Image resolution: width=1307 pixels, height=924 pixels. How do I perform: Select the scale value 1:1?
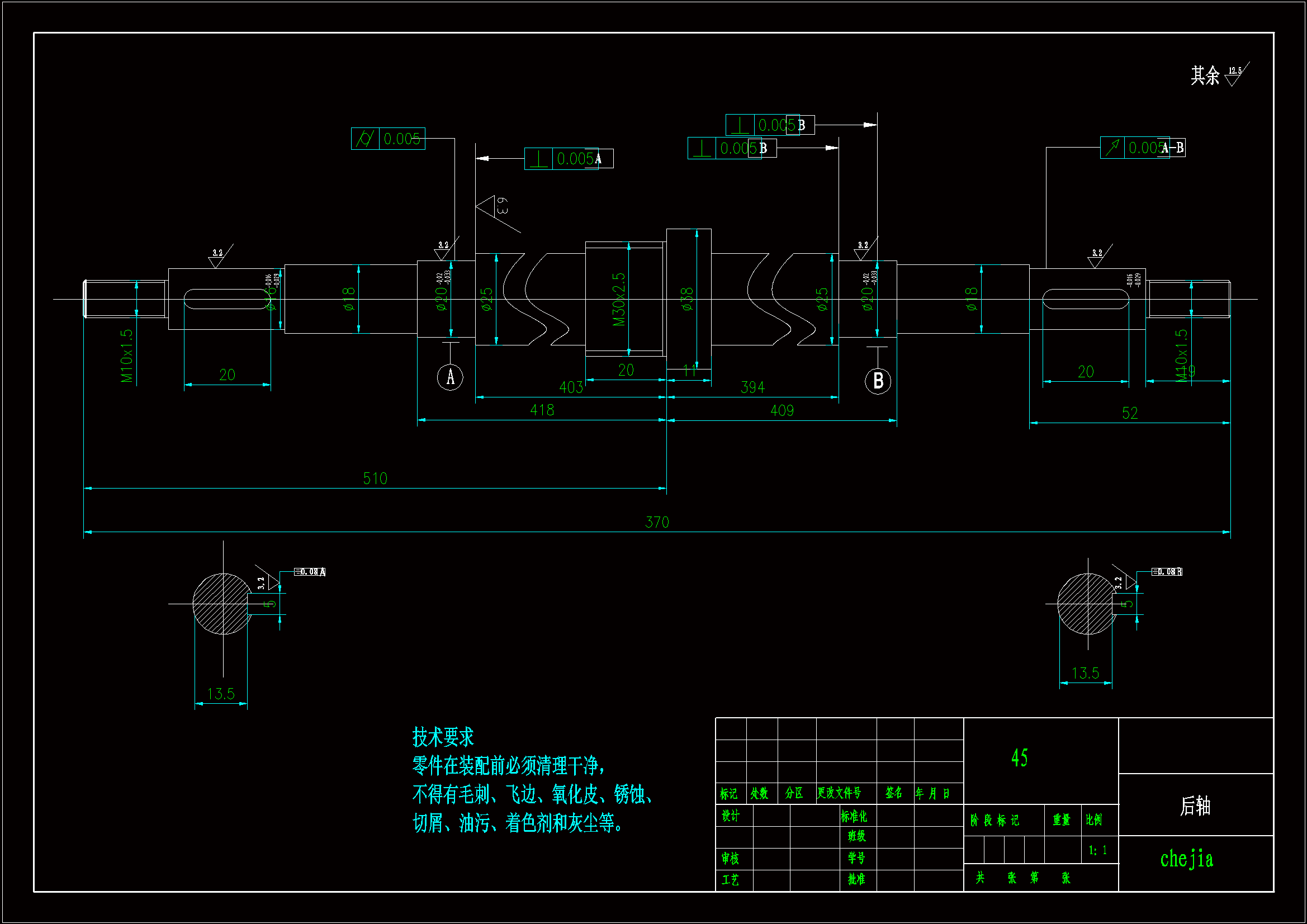click(1098, 850)
